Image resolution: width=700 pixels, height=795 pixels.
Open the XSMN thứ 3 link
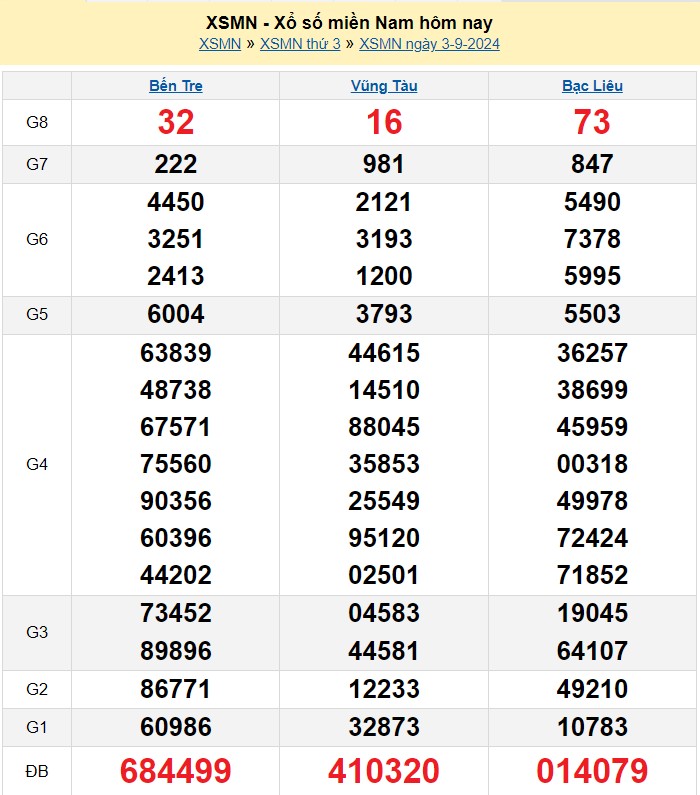pos(300,44)
